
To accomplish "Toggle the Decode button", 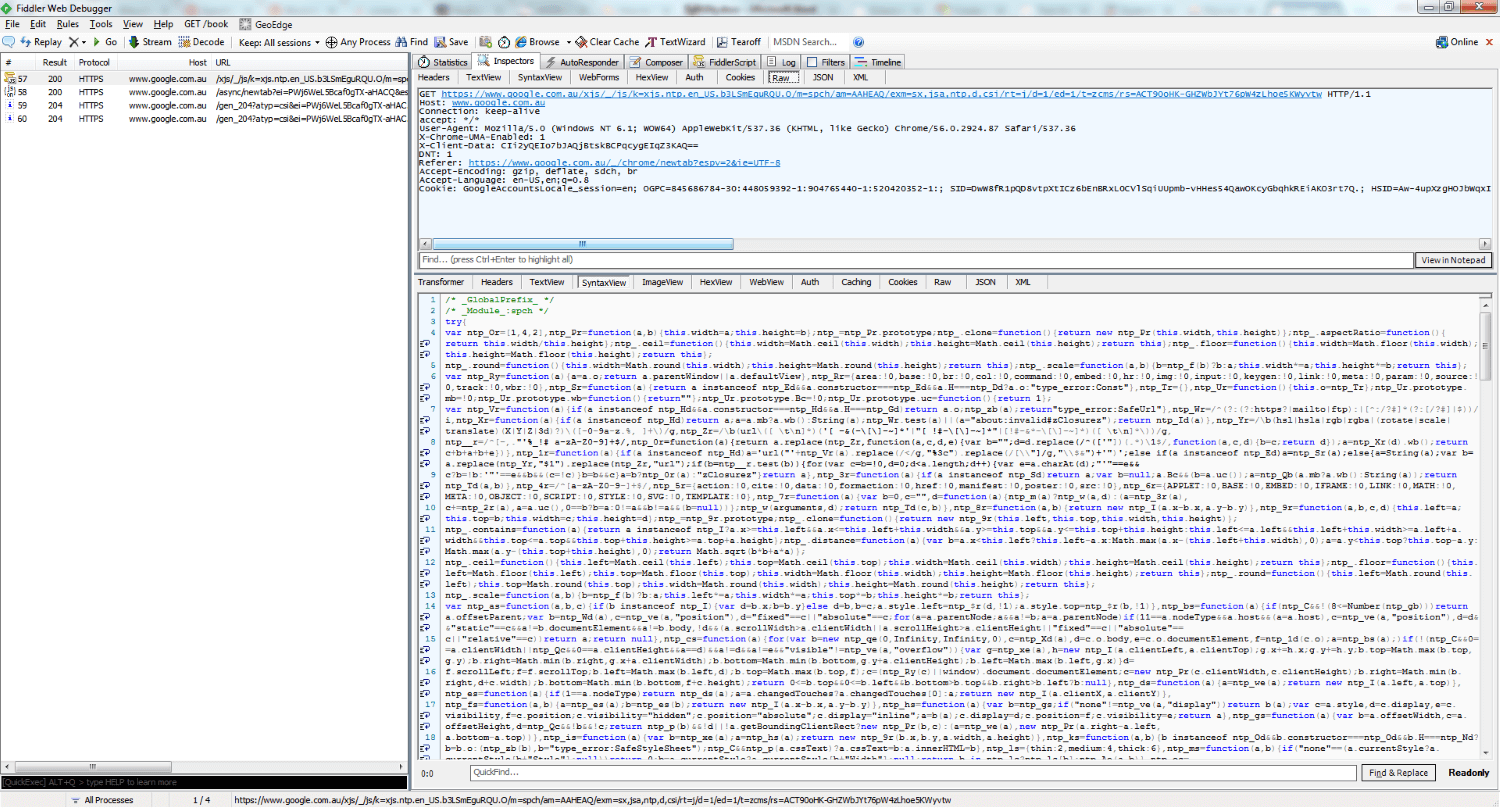I will [x=202, y=42].
